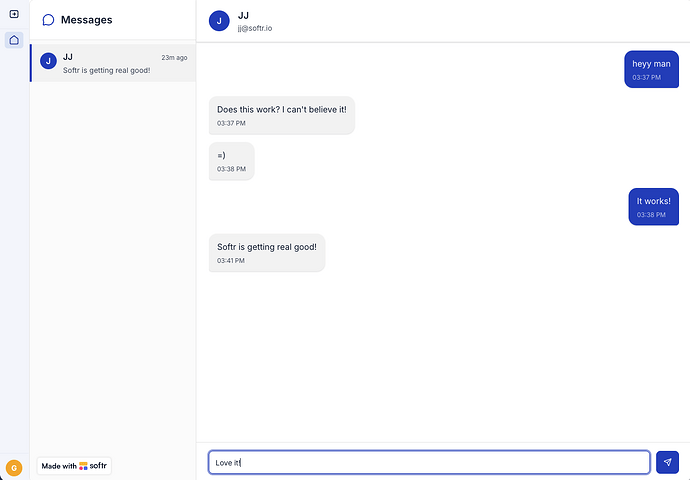
Task: Click the JJ avatar in the chat header
Action: 219,21
